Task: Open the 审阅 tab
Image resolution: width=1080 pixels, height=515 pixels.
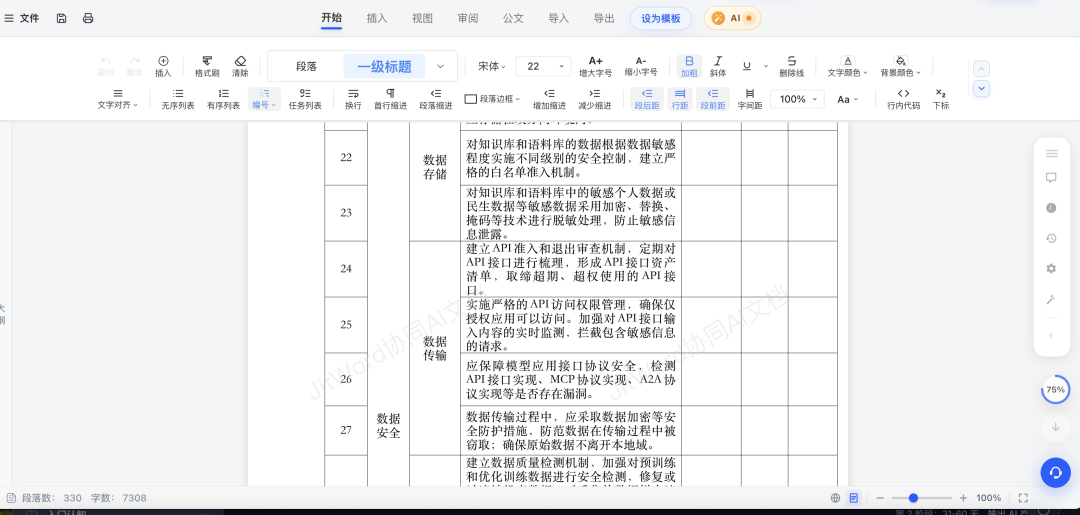Action: [x=468, y=19]
